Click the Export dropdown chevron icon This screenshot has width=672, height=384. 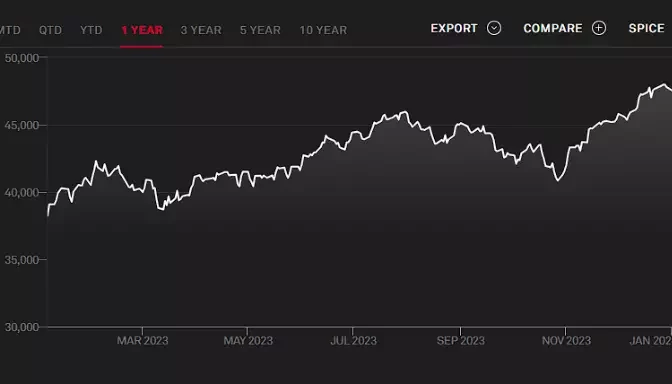tap(494, 28)
